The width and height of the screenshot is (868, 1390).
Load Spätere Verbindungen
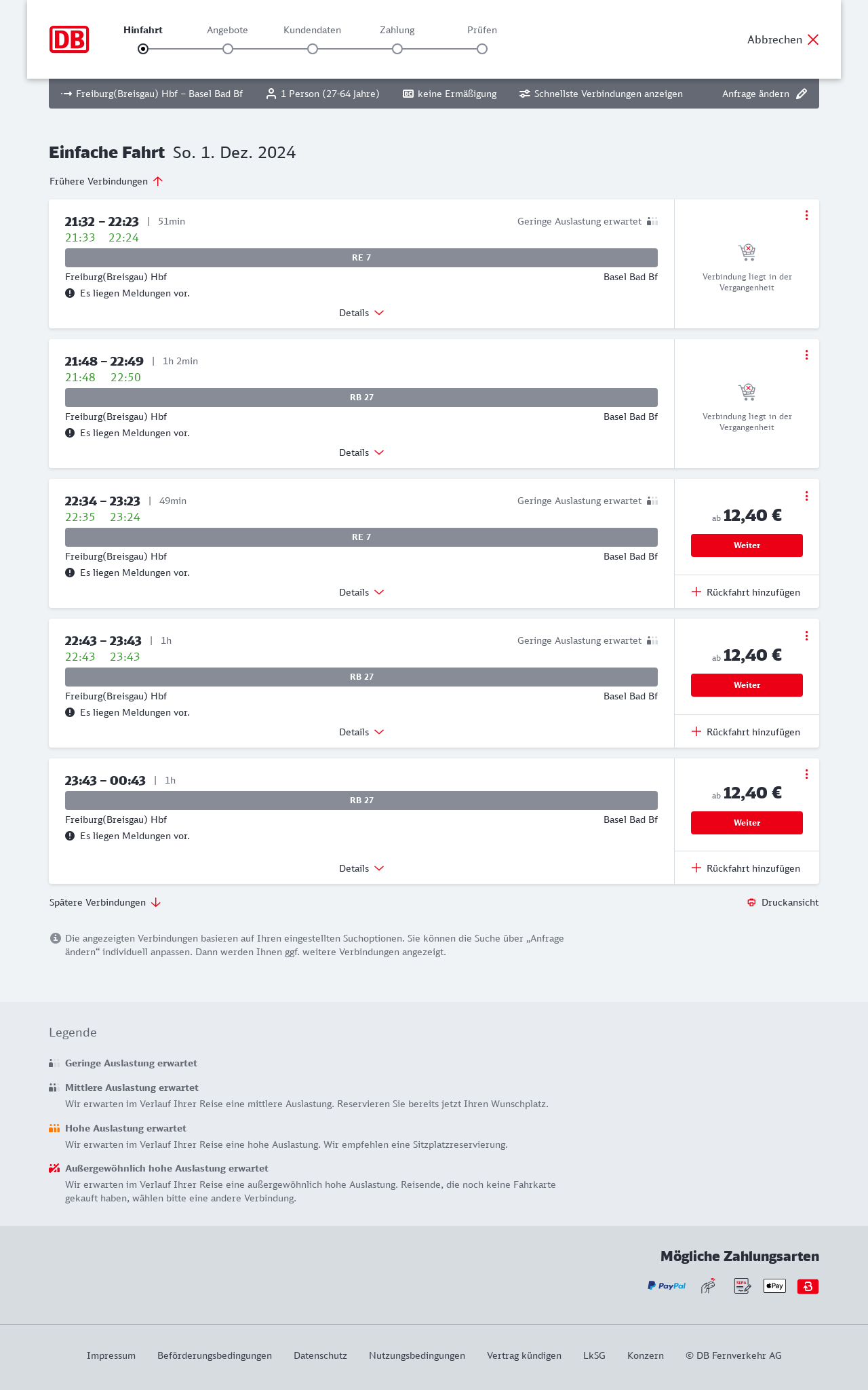coord(105,902)
